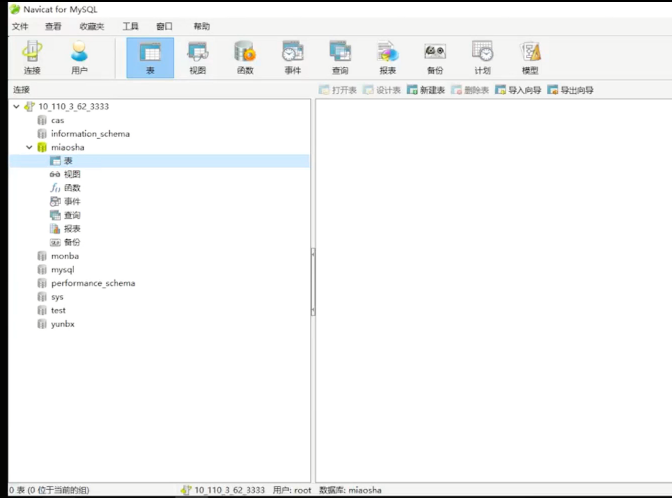Select the Table (表) toolbar icon
Viewport: 672px width, 498px height.
(x=150, y=57)
